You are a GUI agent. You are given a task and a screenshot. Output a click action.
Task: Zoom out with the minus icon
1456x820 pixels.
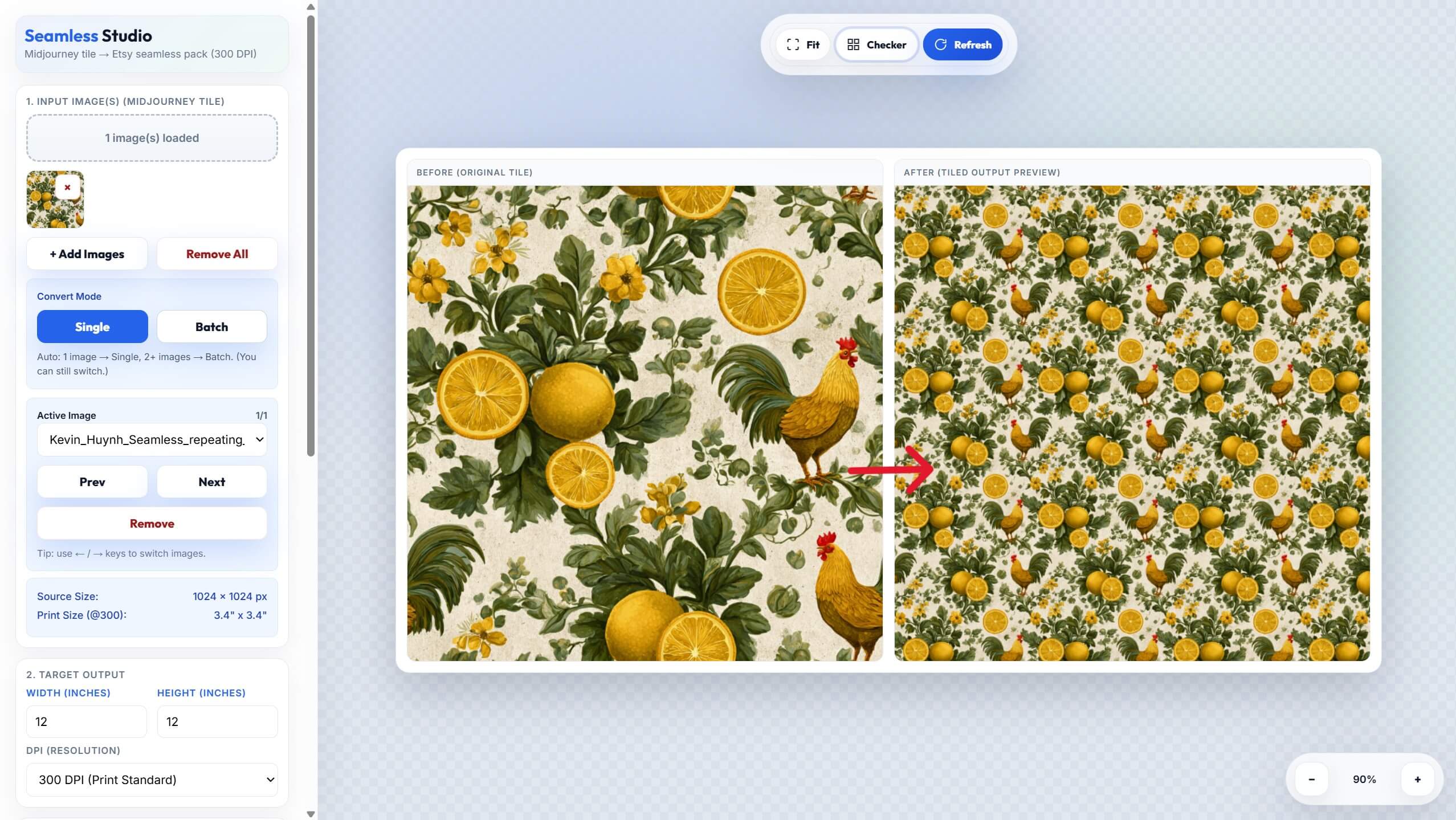pos(1311,779)
